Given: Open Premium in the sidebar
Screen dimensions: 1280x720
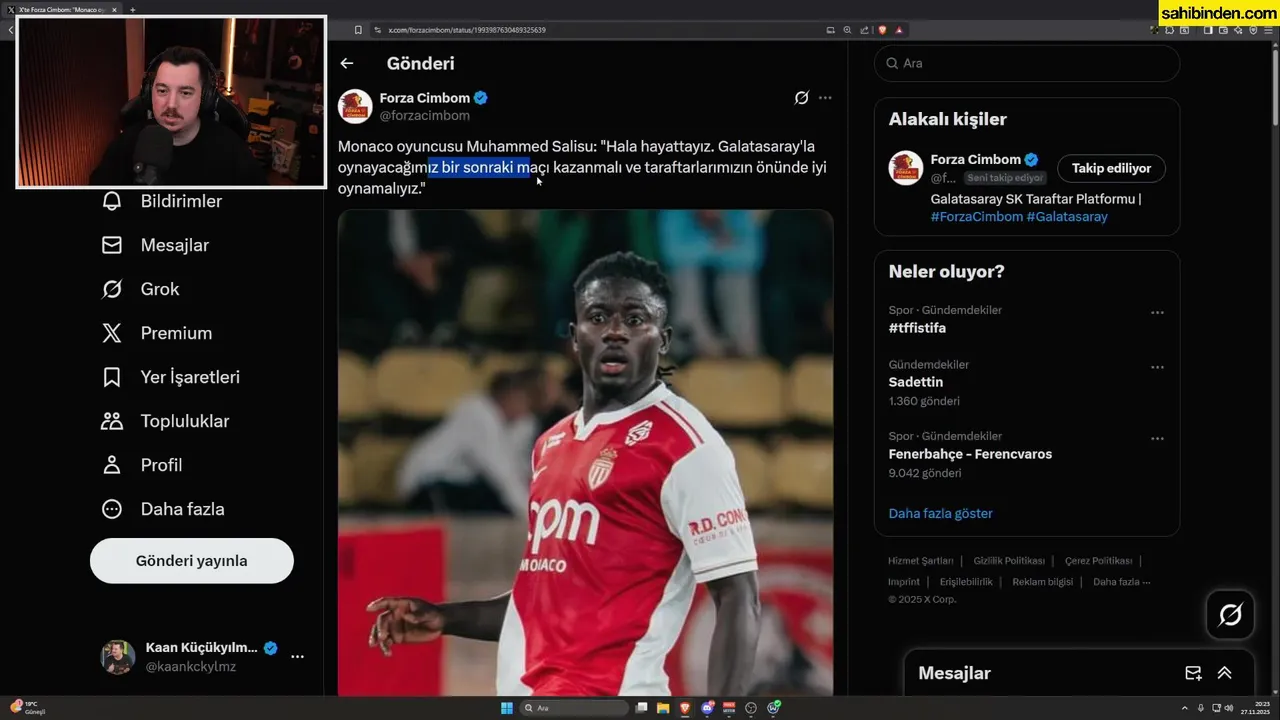Looking at the screenshot, I should (157, 333).
